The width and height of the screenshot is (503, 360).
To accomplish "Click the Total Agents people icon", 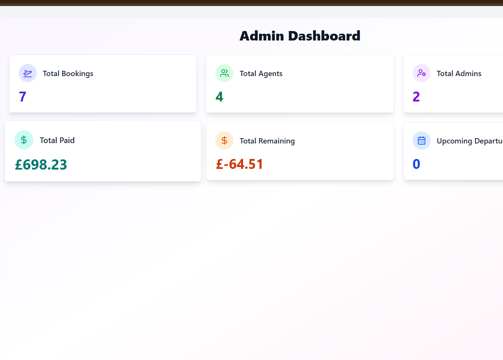I will pos(224,73).
